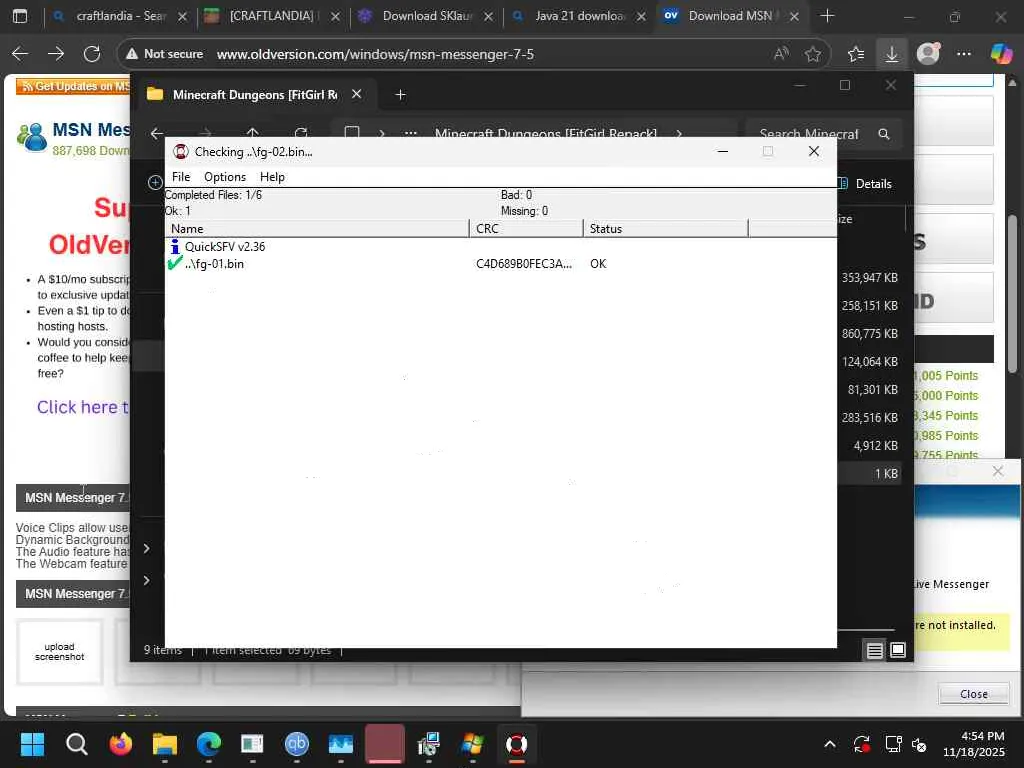Select the 860,775 KB file row in Explorer
The image size is (1024, 768).
(869, 334)
